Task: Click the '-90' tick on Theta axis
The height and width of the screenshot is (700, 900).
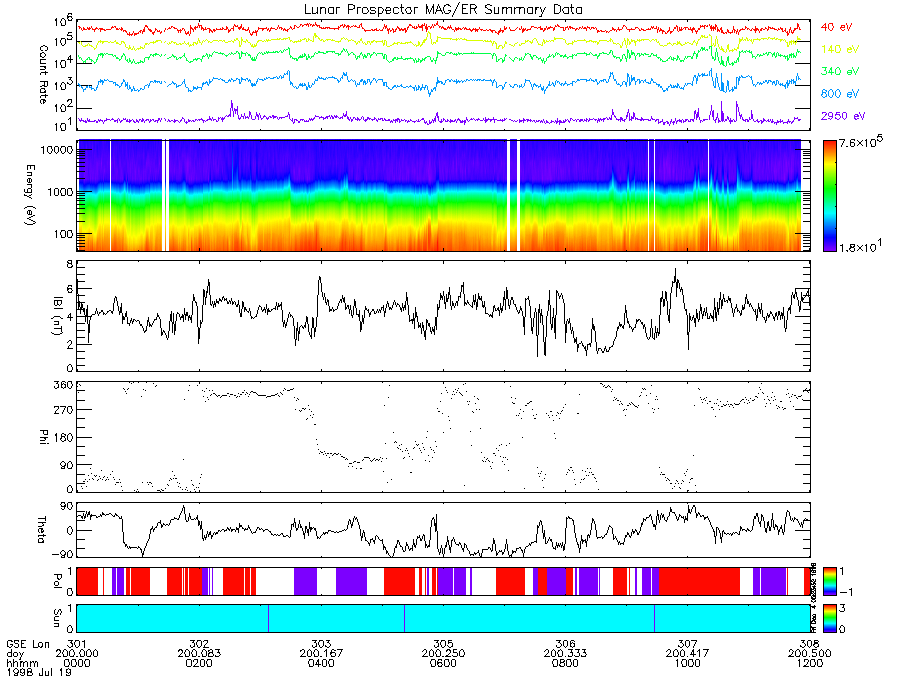Action: [x=63, y=554]
